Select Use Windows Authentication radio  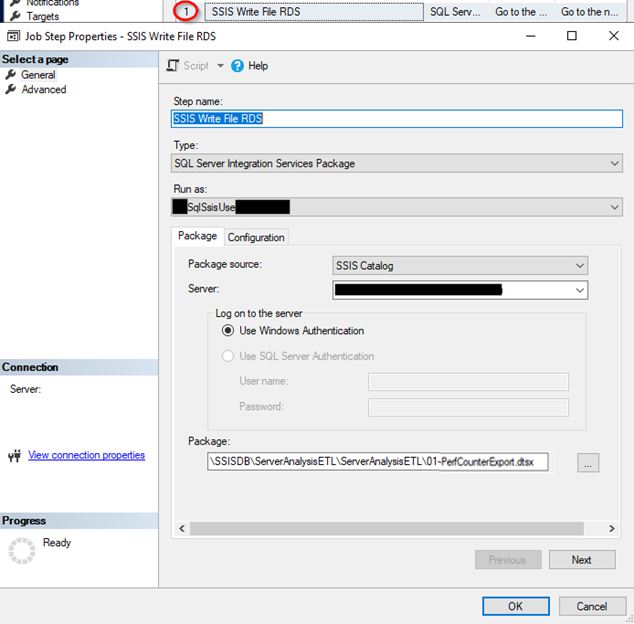(228, 331)
